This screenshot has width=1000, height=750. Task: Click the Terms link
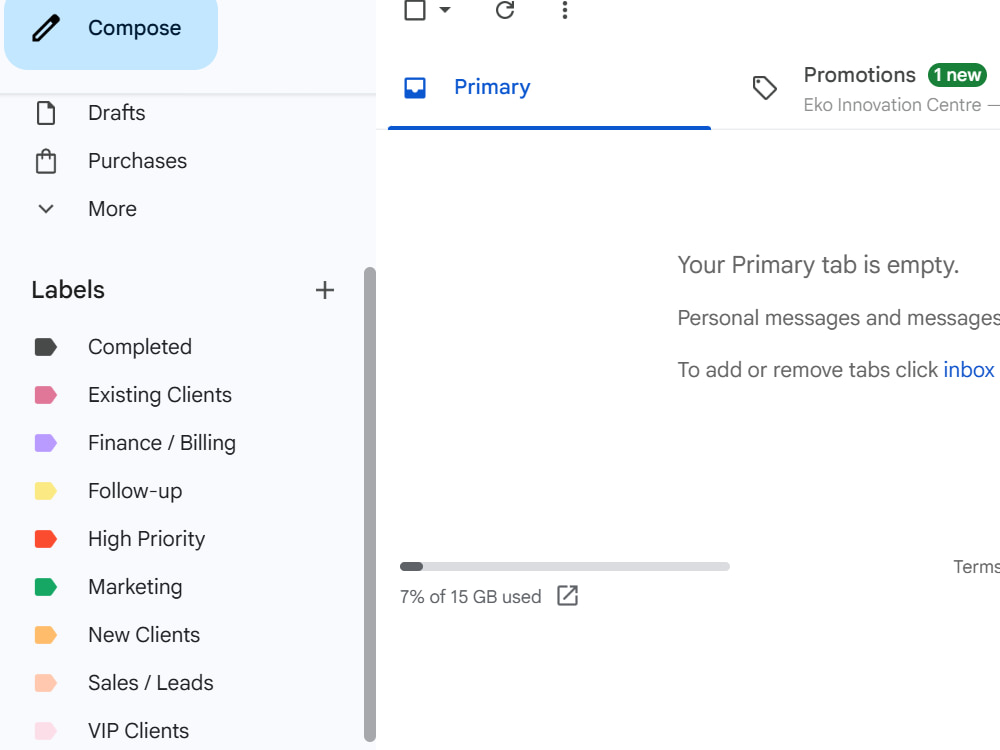tap(976, 566)
